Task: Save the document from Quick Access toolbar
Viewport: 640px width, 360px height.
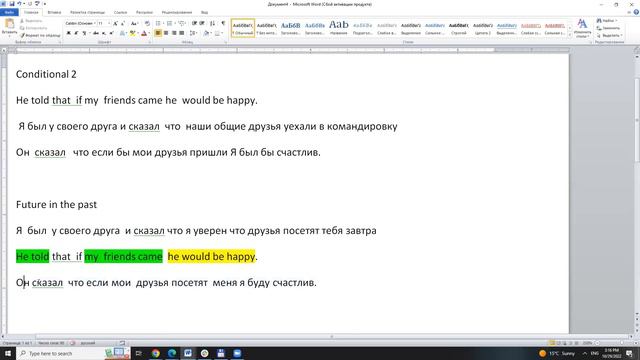Action: (12, 4)
